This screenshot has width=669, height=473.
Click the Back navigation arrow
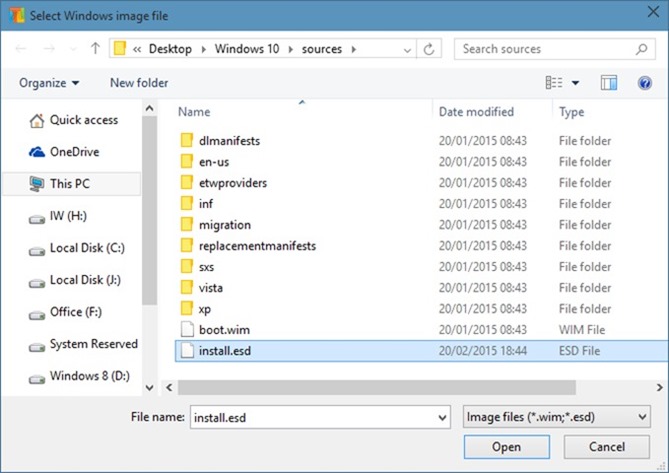[20, 49]
